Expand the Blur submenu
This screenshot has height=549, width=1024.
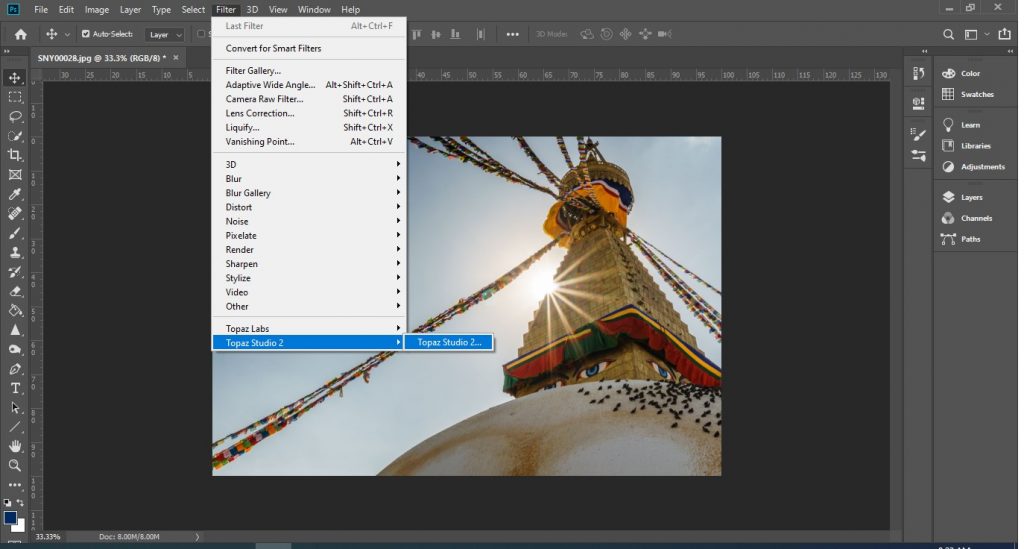[x=309, y=178]
